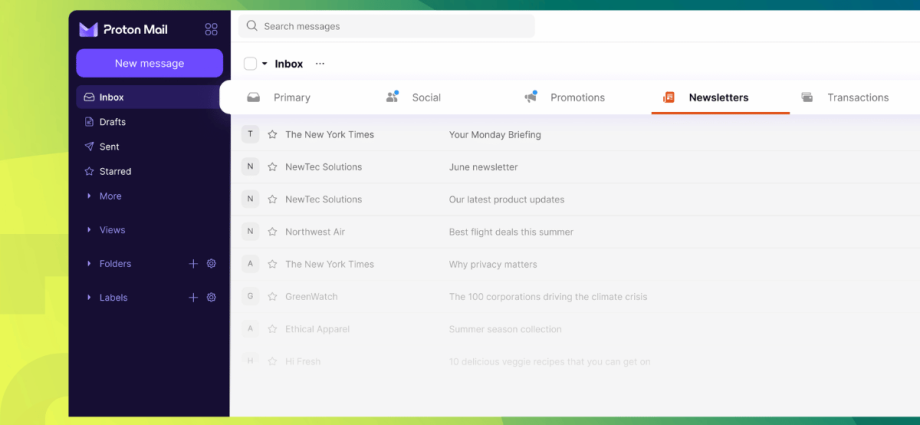Open '10 delicious veggie recipes' email
This screenshot has height=425, width=920.
pyautogui.click(x=550, y=362)
